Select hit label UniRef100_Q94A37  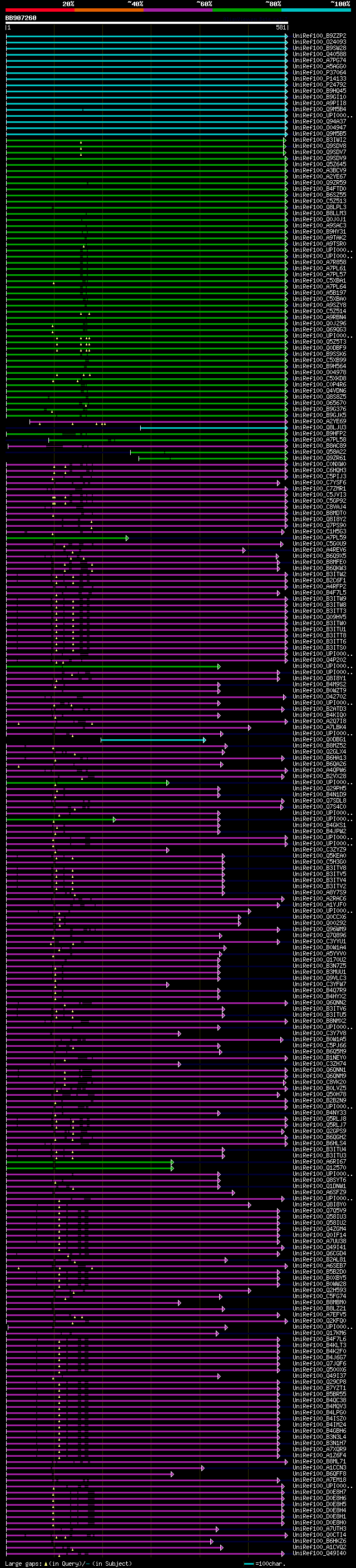[319, 122]
